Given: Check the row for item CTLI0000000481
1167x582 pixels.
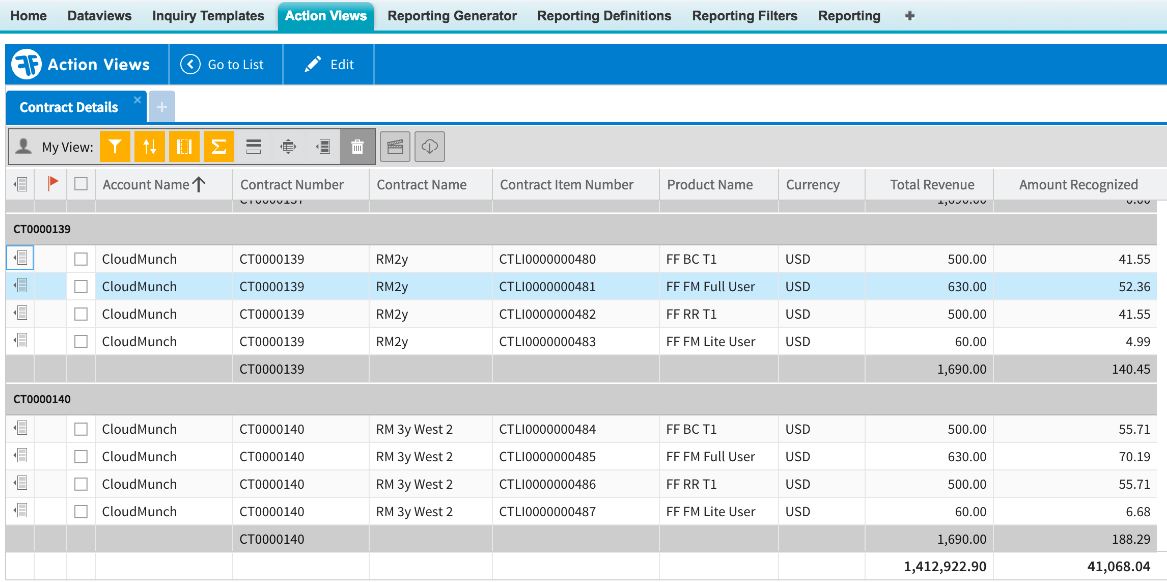Looking at the screenshot, I should click(81, 287).
